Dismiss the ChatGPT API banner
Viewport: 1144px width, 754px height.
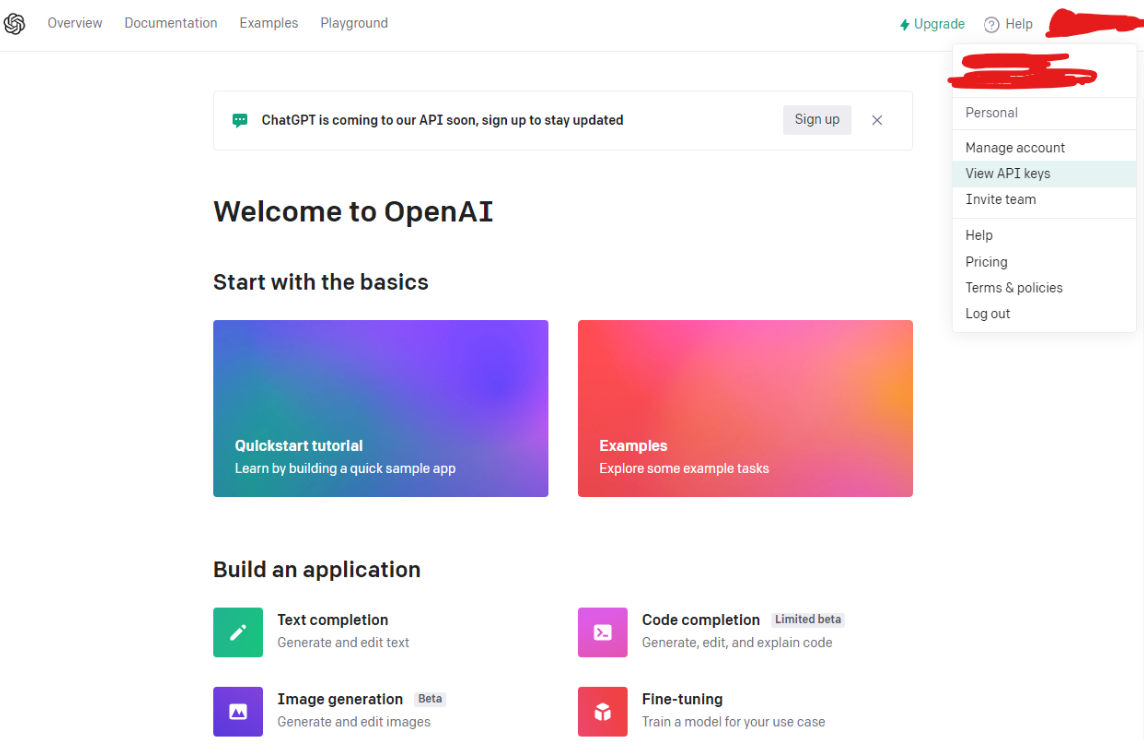(x=877, y=120)
